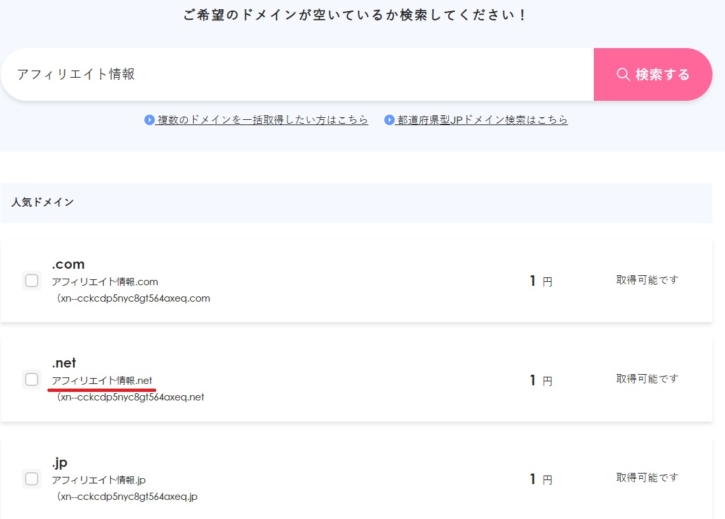Image resolution: width=725 pixels, height=519 pixels.
Task: Select the 人気ドメイン section header
Action: pyautogui.click(x=356, y=203)
